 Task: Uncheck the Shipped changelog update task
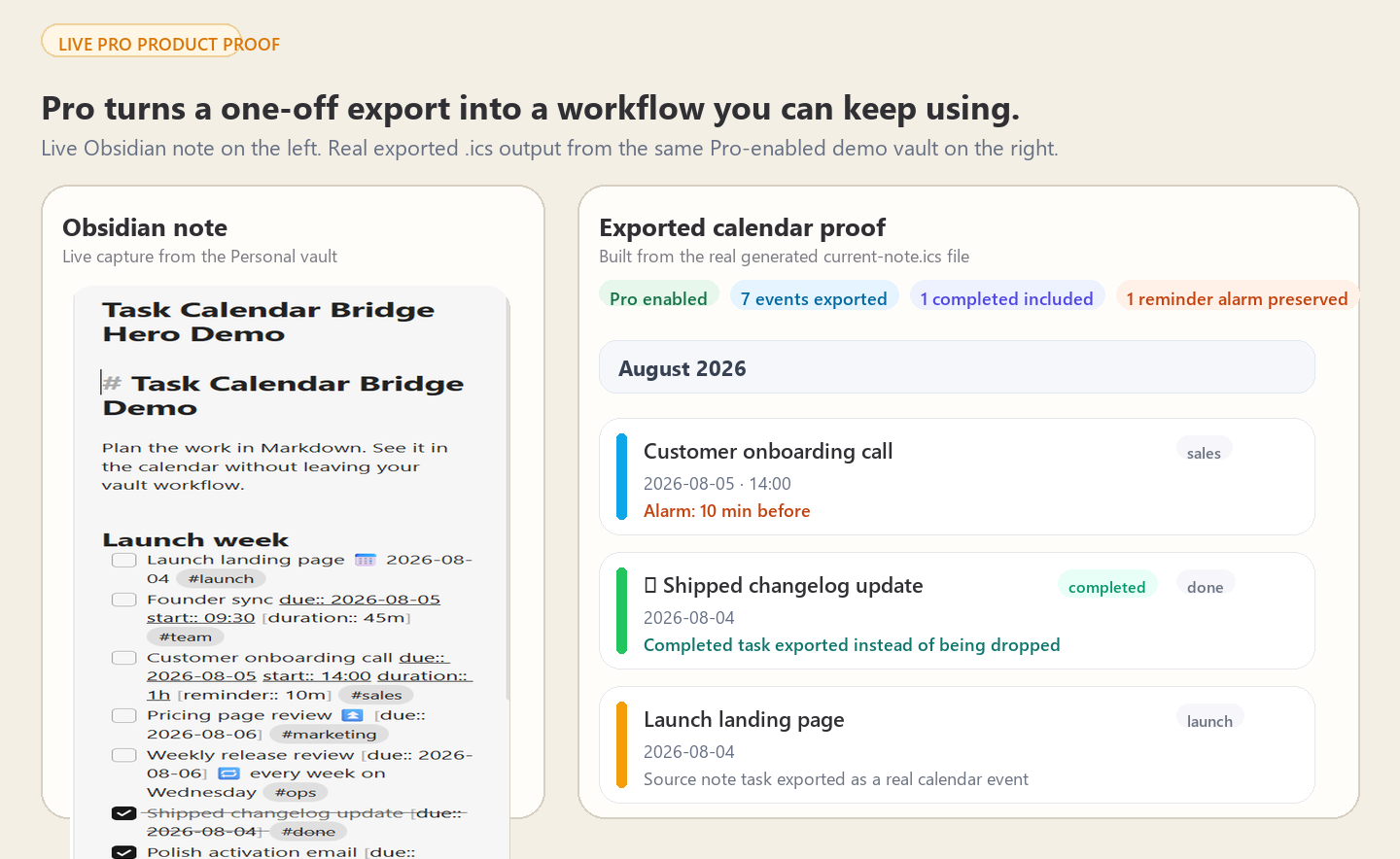123,813
